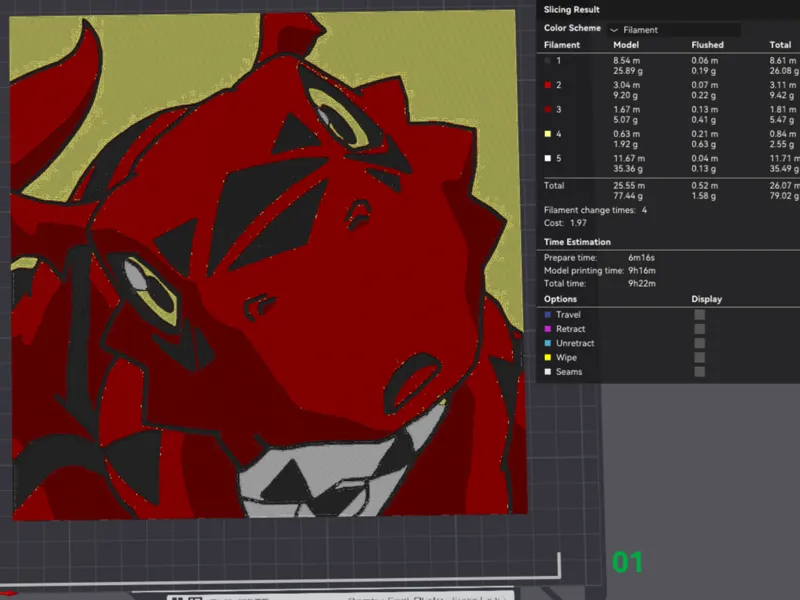Click the Retract magenta legend swatch
Image resolution: width=800 pixels, height=600 pixels.
click(547, 329)
